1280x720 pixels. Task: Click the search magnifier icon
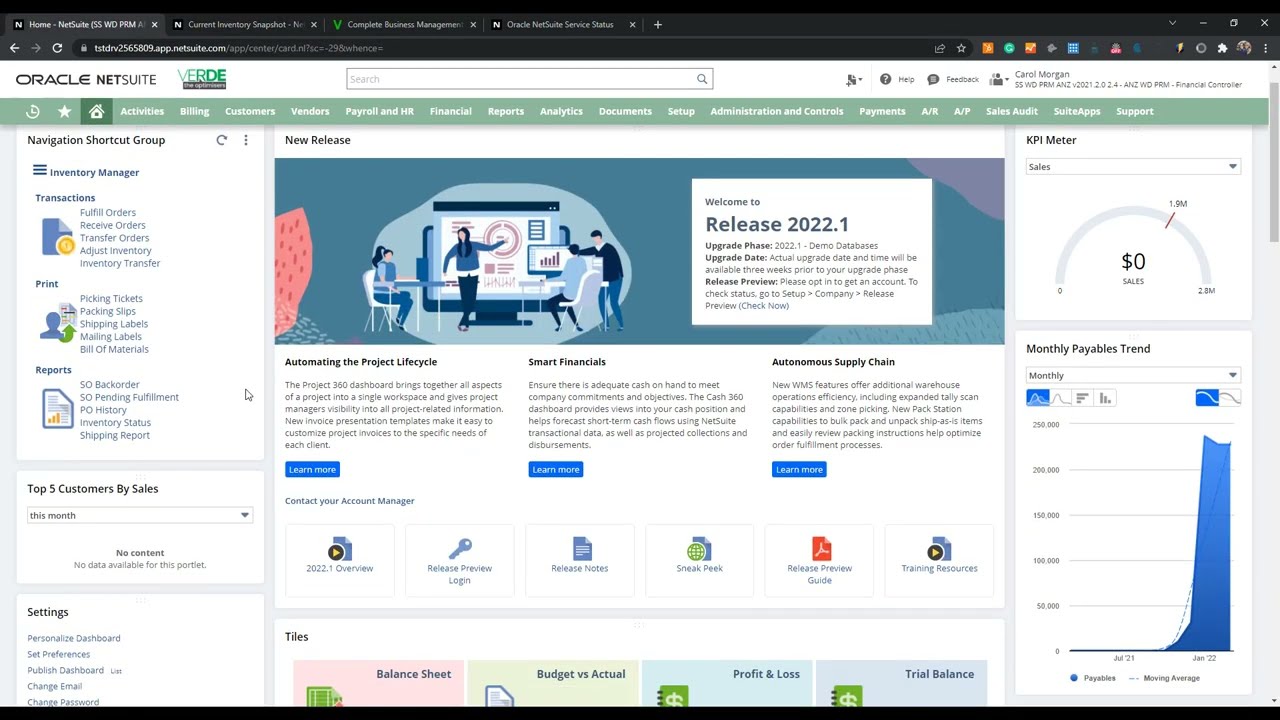pos(702,79)
